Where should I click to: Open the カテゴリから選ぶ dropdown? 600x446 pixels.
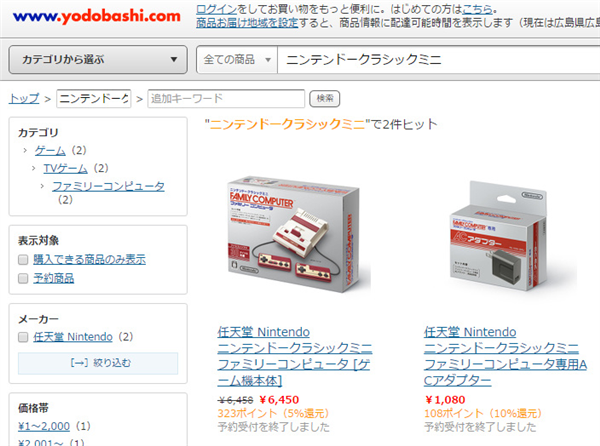[x=98, y=59]
